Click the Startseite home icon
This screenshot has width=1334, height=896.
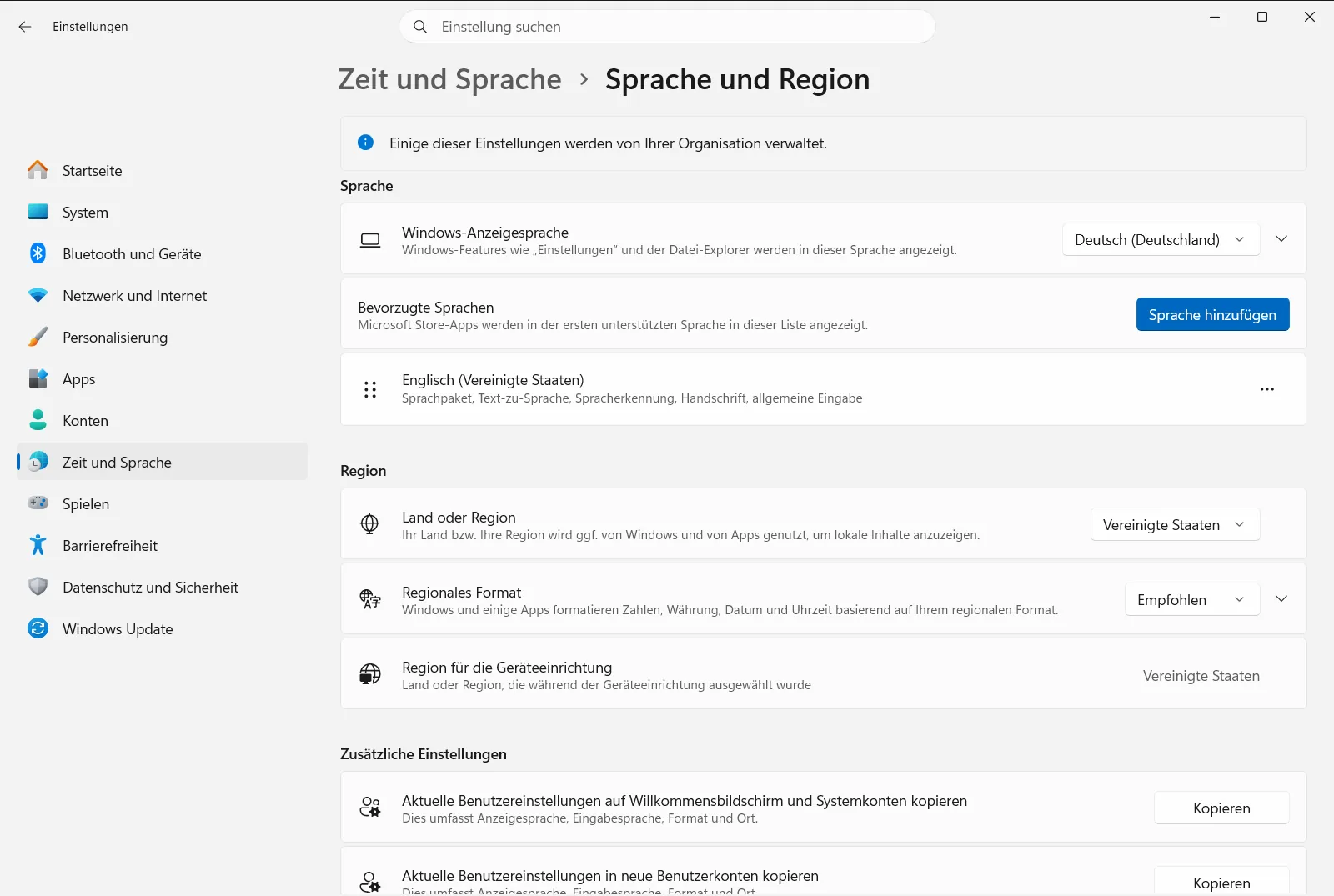(38, 170)
